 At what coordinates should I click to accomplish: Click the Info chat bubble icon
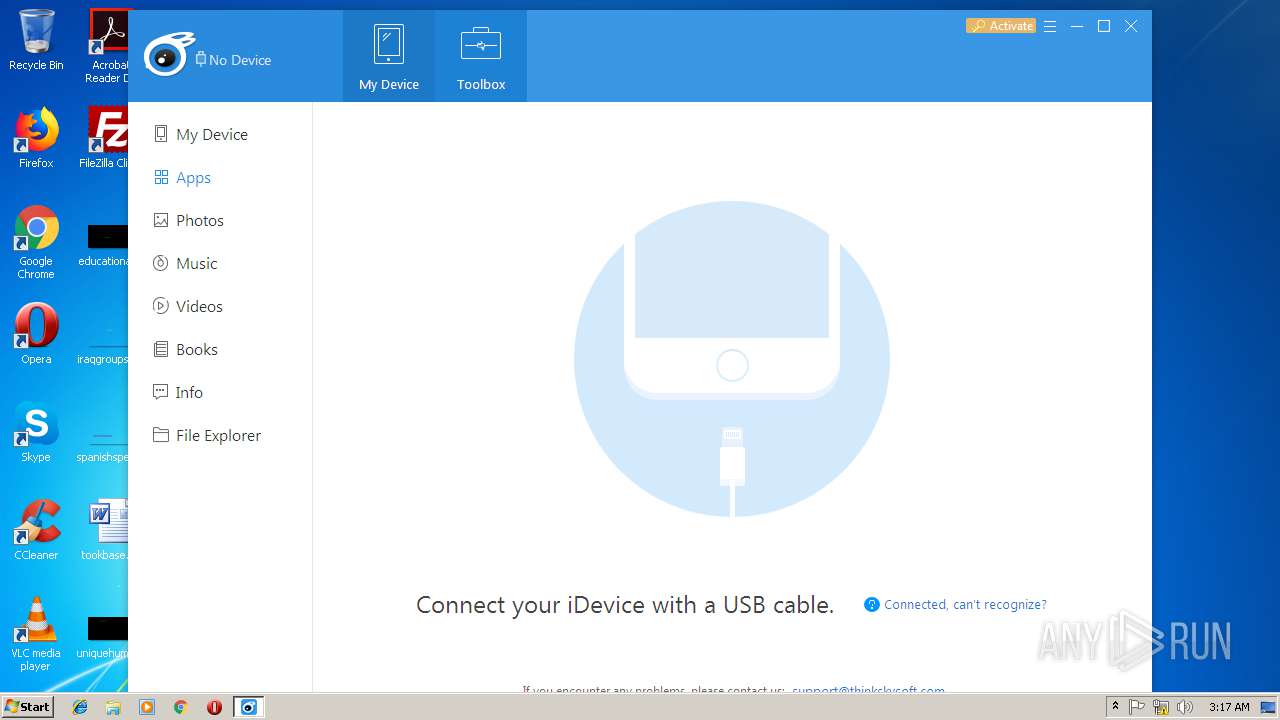(160, 392)
